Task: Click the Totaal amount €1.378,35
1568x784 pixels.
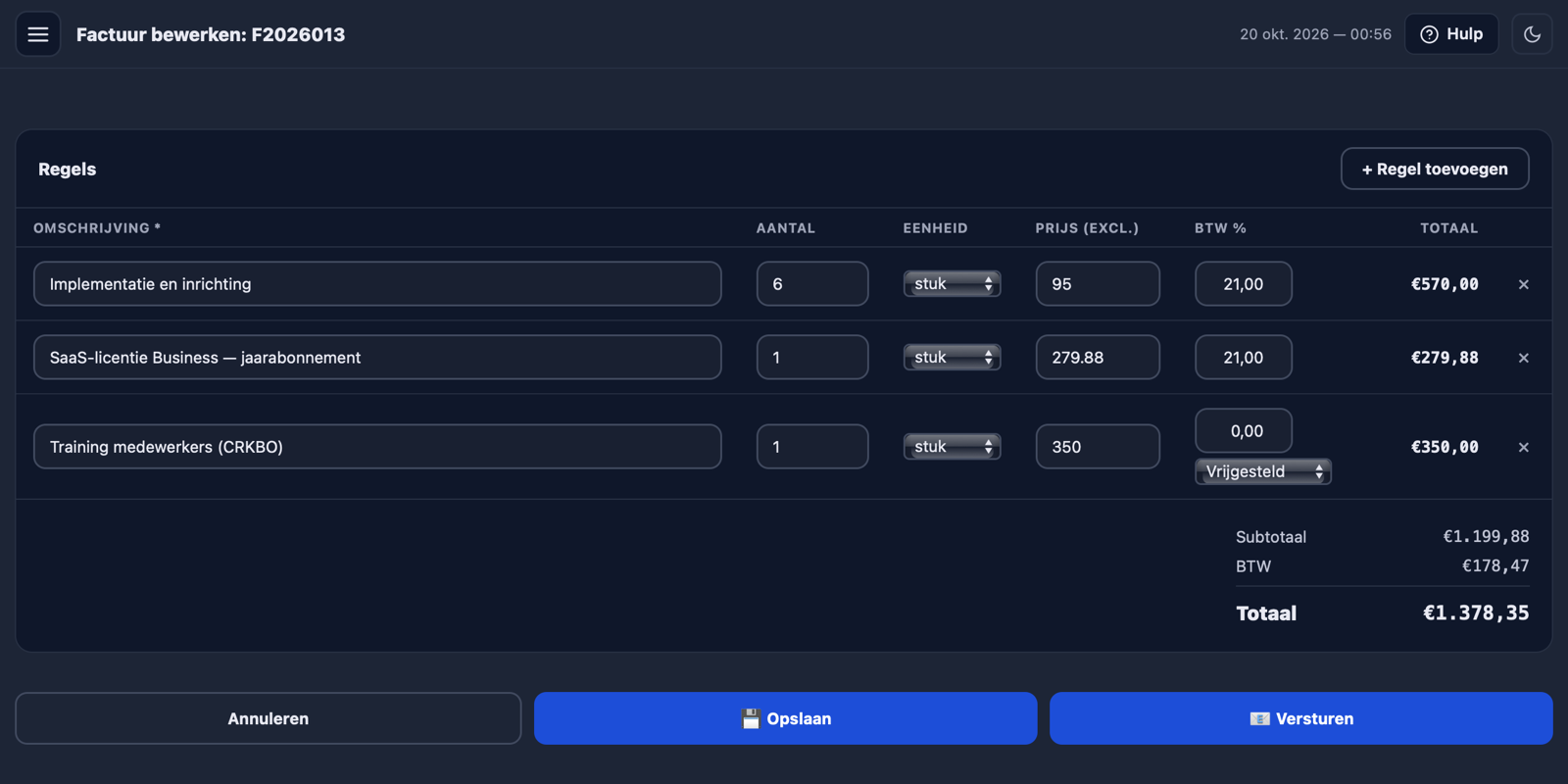Action: (1476, 612)
